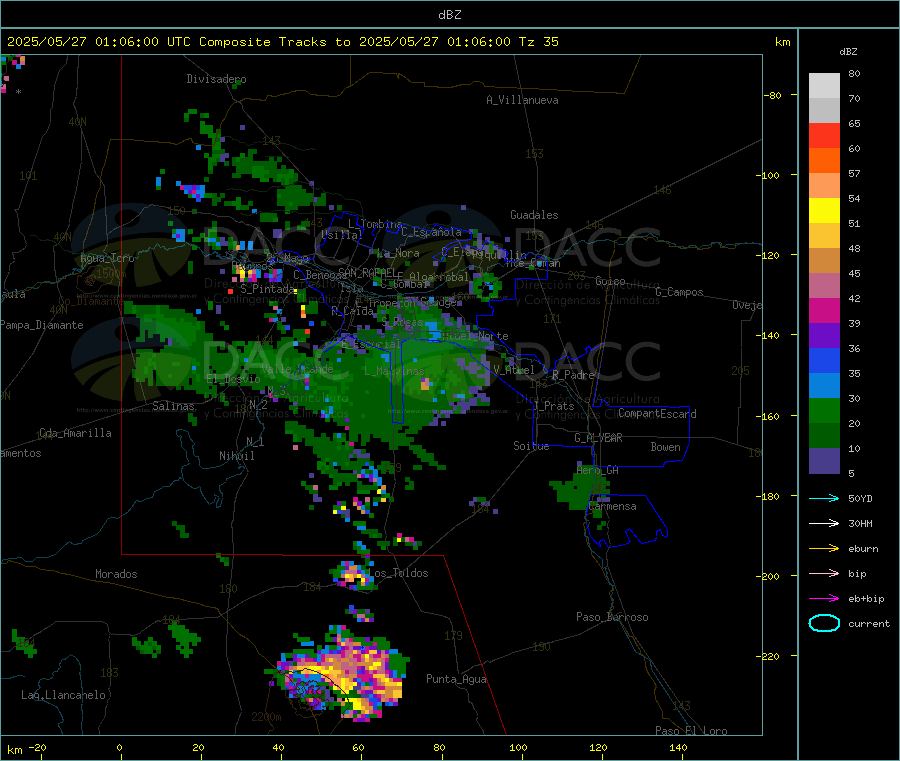This screenshot has height=761, width=900.
Task: Select the red 60 dBZ color swatch
Action: pyautogui.click(x=824, y=135)
